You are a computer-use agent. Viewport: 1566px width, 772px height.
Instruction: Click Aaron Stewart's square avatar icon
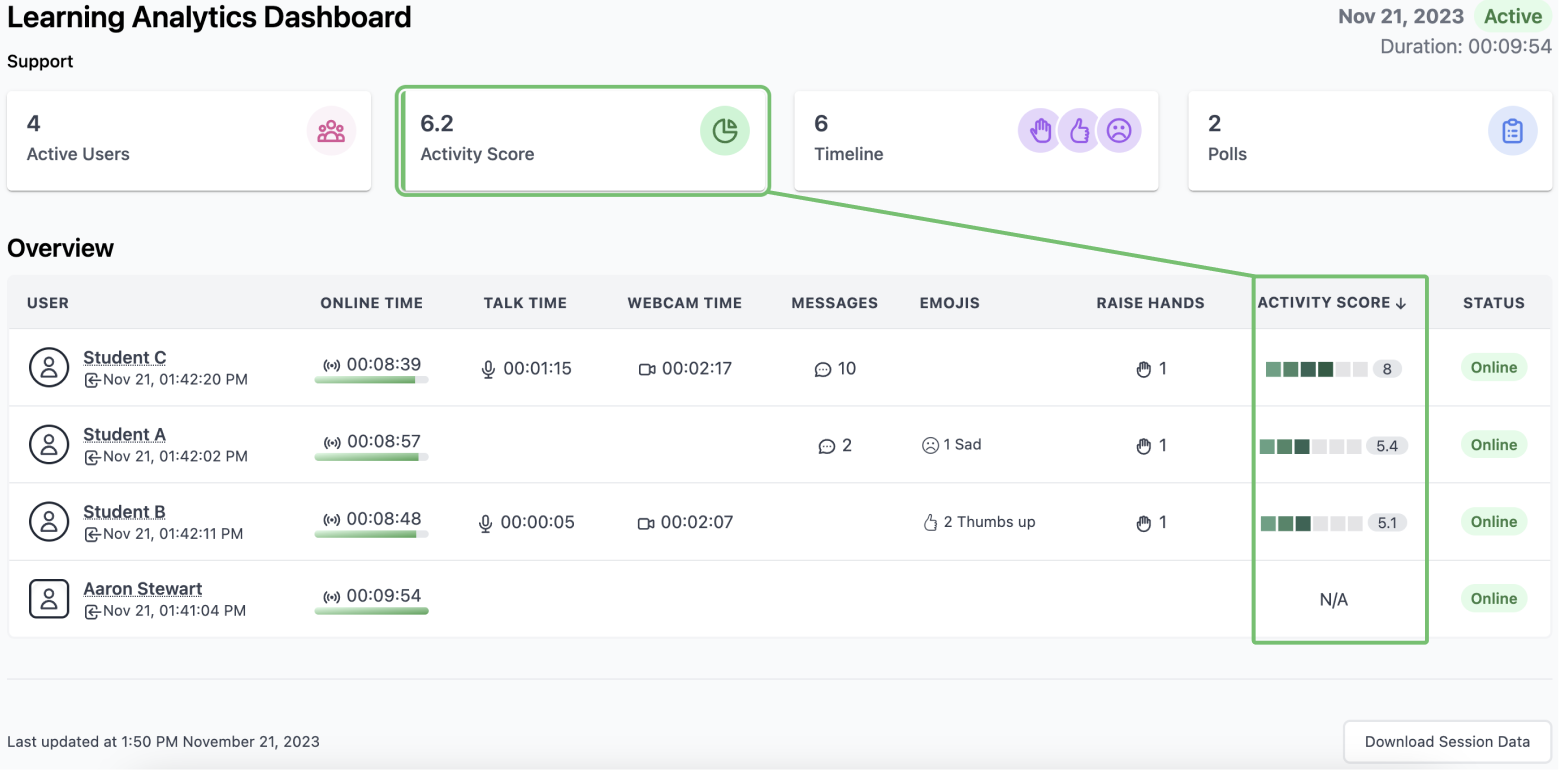coord(48,599)
